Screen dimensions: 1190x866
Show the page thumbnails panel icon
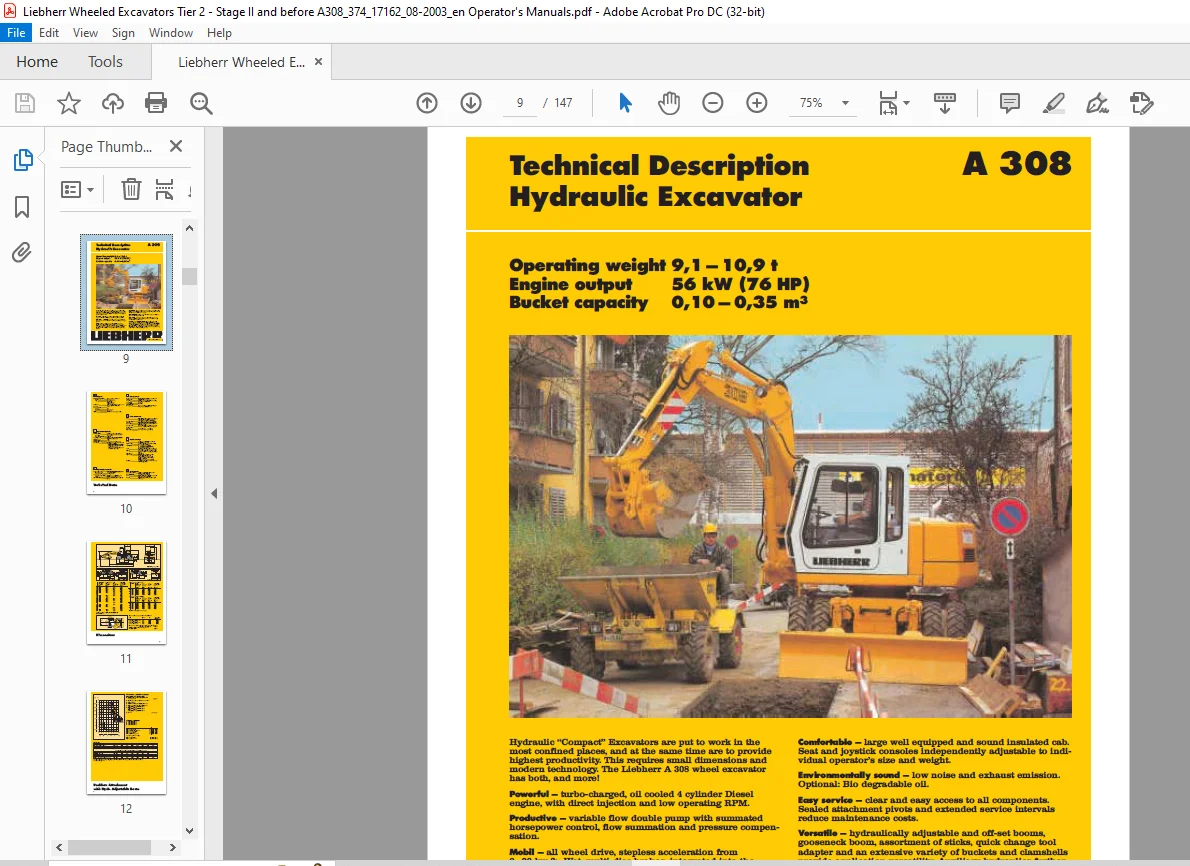coord(23,159)
